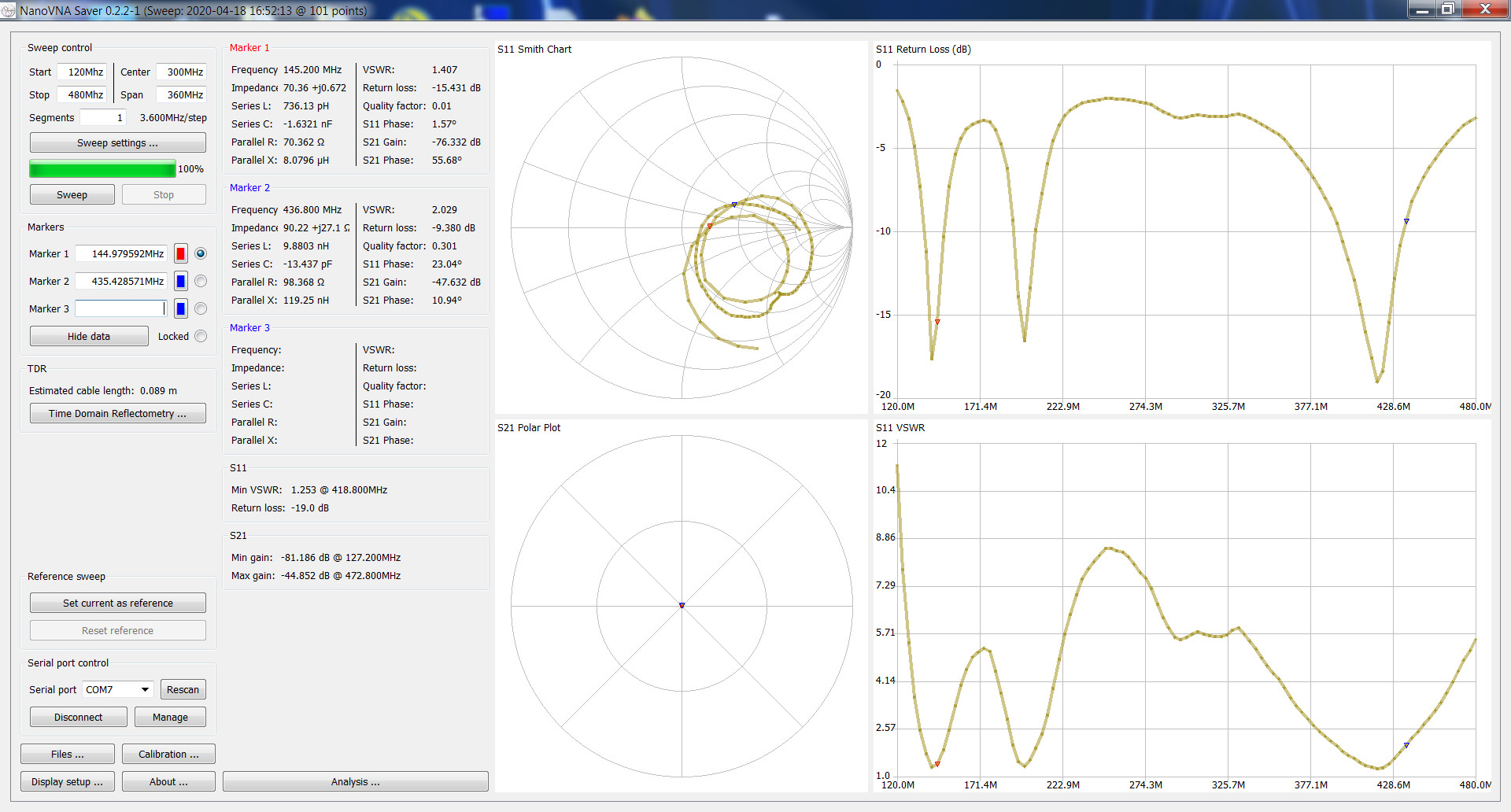
Task: Click the Marker 3 frequency input field
Action: (x=120, y=308)
